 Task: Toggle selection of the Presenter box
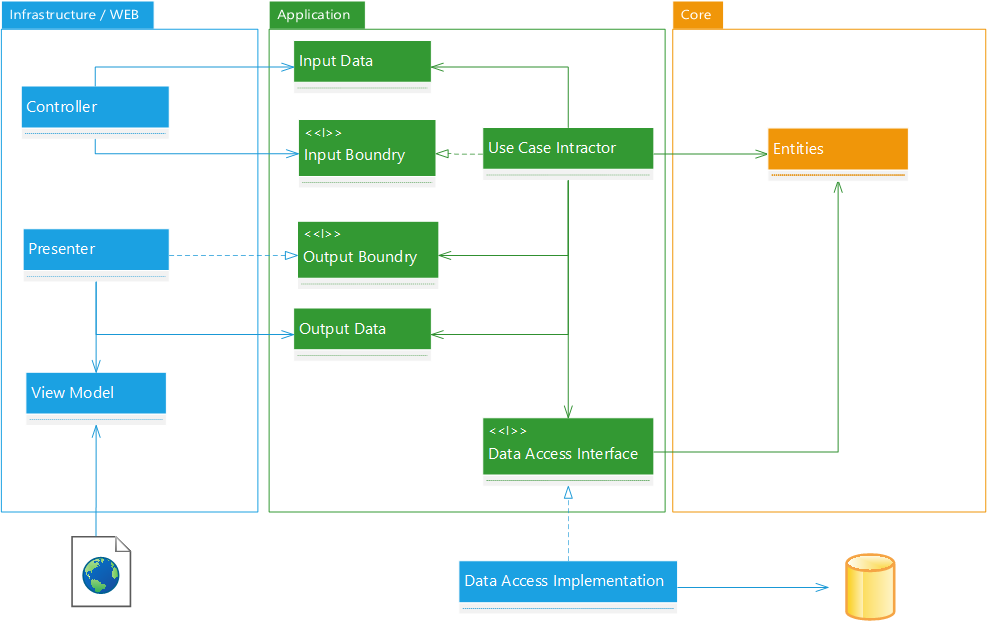coord(95,249)
